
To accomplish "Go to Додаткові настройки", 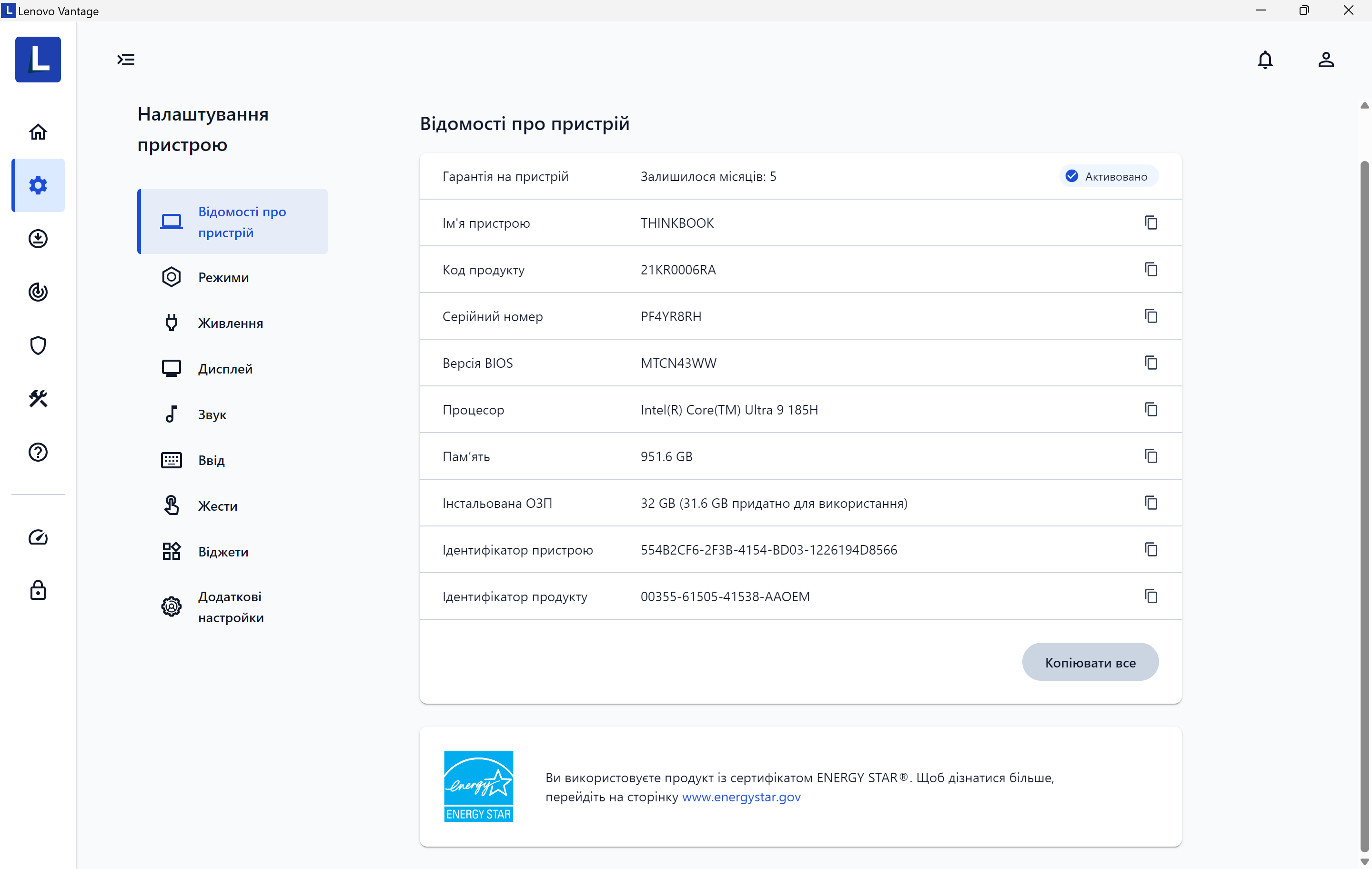I will click(230, 607).
